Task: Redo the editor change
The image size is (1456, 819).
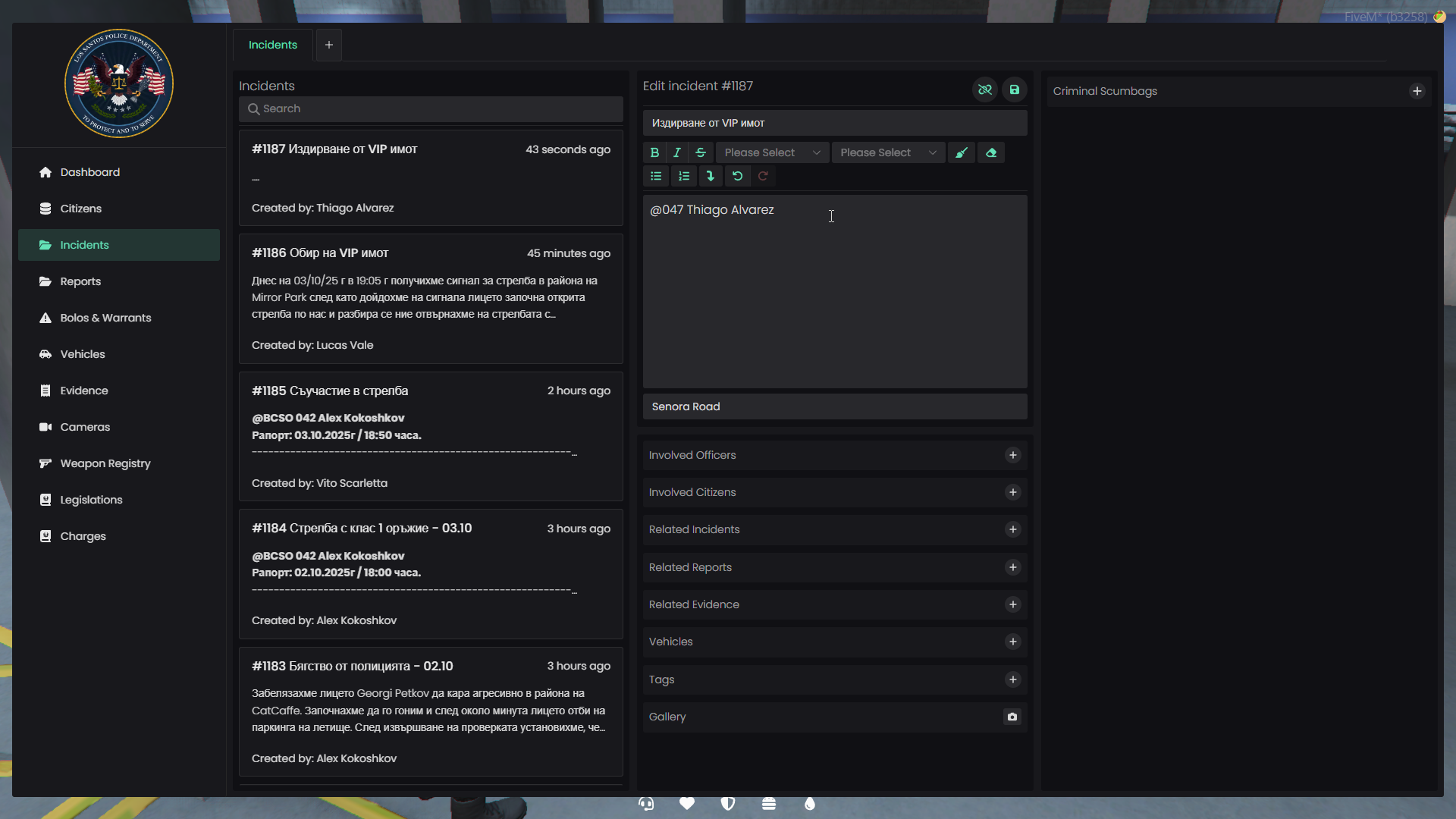Action: (763, 176)
